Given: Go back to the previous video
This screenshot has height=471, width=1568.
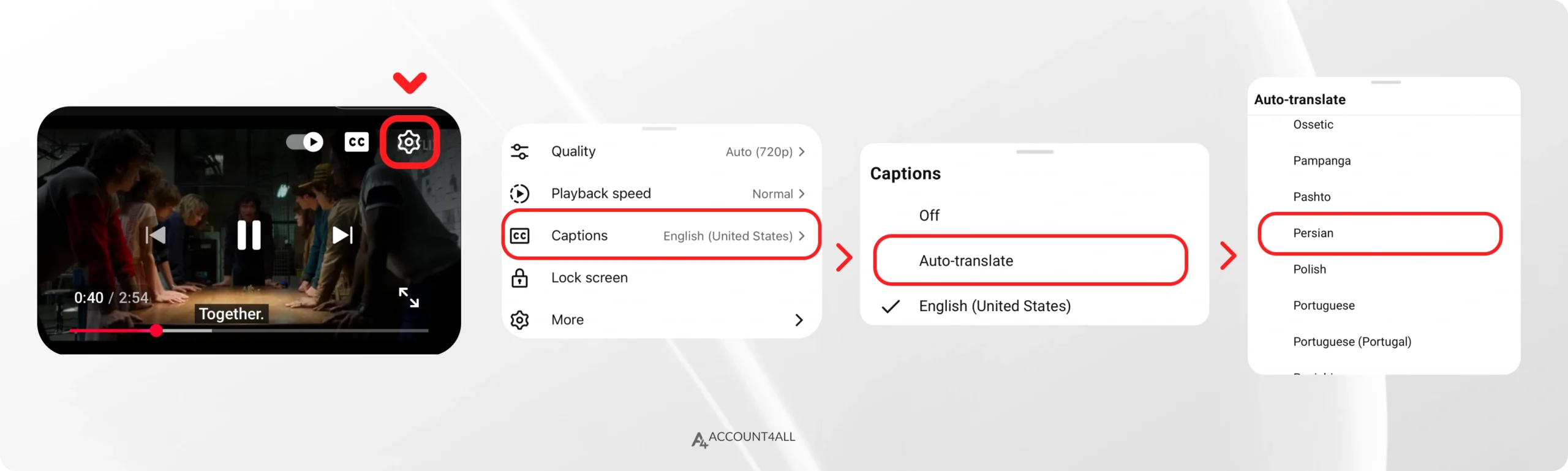Looking at the screenshot, I should click(156, 235).
